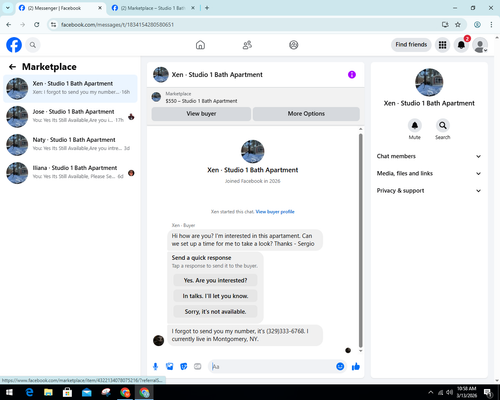This screenshot has width=500, height=400.
Task: Expand the Media, files and links section
Action: pos(429,173)
